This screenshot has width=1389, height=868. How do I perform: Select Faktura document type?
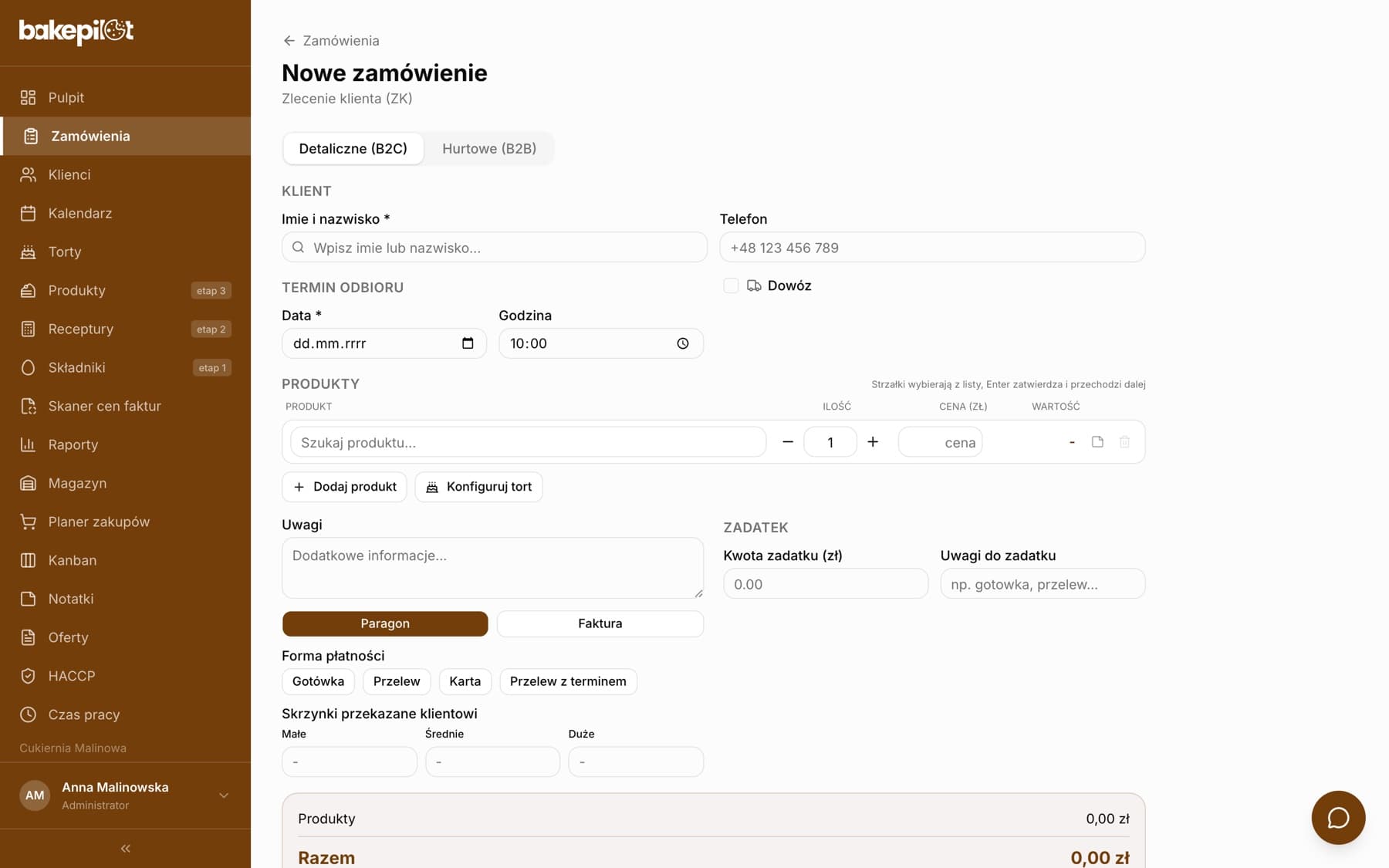tap(600, 623)
